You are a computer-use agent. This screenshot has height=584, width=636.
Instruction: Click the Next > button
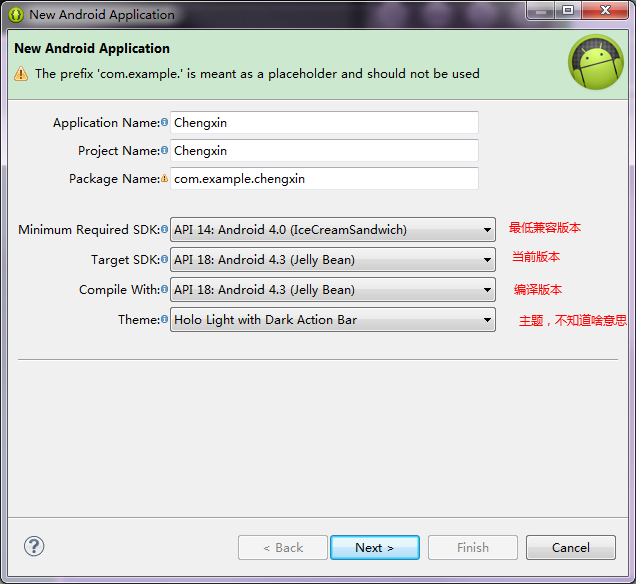(x=375, y=548)
